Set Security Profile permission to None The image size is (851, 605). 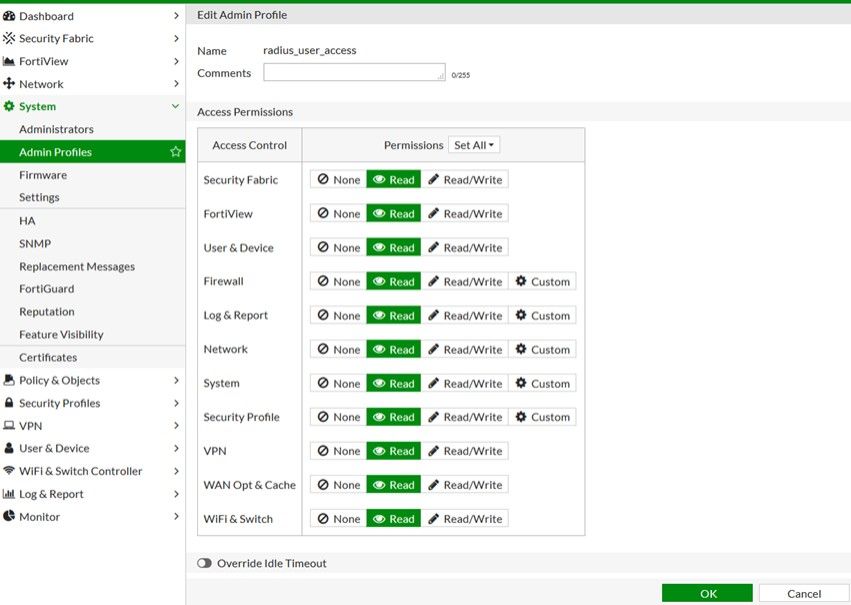point(339,417)
